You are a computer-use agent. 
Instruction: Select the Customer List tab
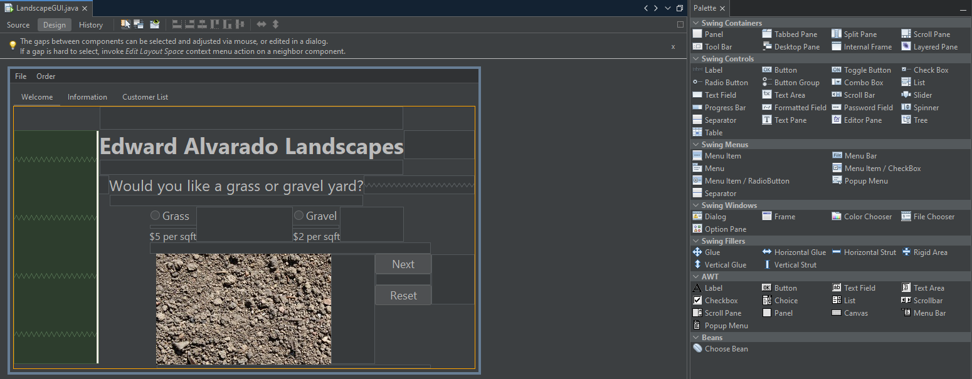tap(145, 97)
